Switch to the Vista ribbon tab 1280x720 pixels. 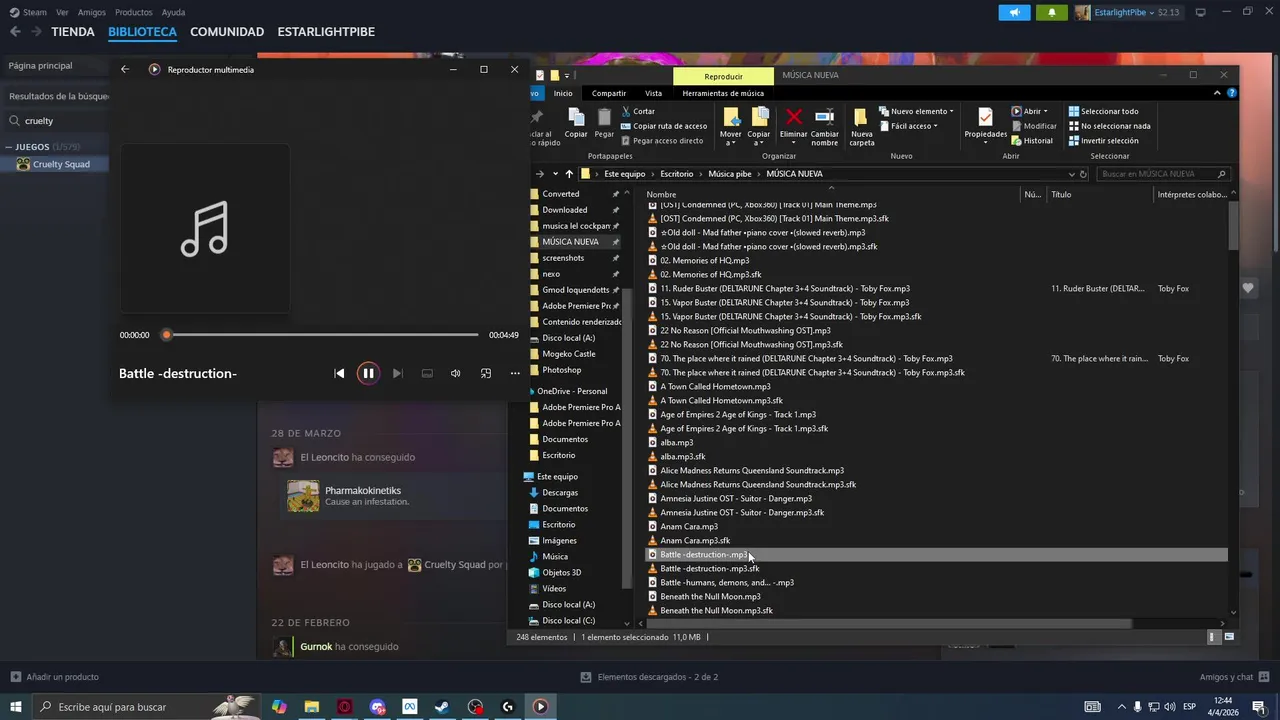click(x=653, y=93)
